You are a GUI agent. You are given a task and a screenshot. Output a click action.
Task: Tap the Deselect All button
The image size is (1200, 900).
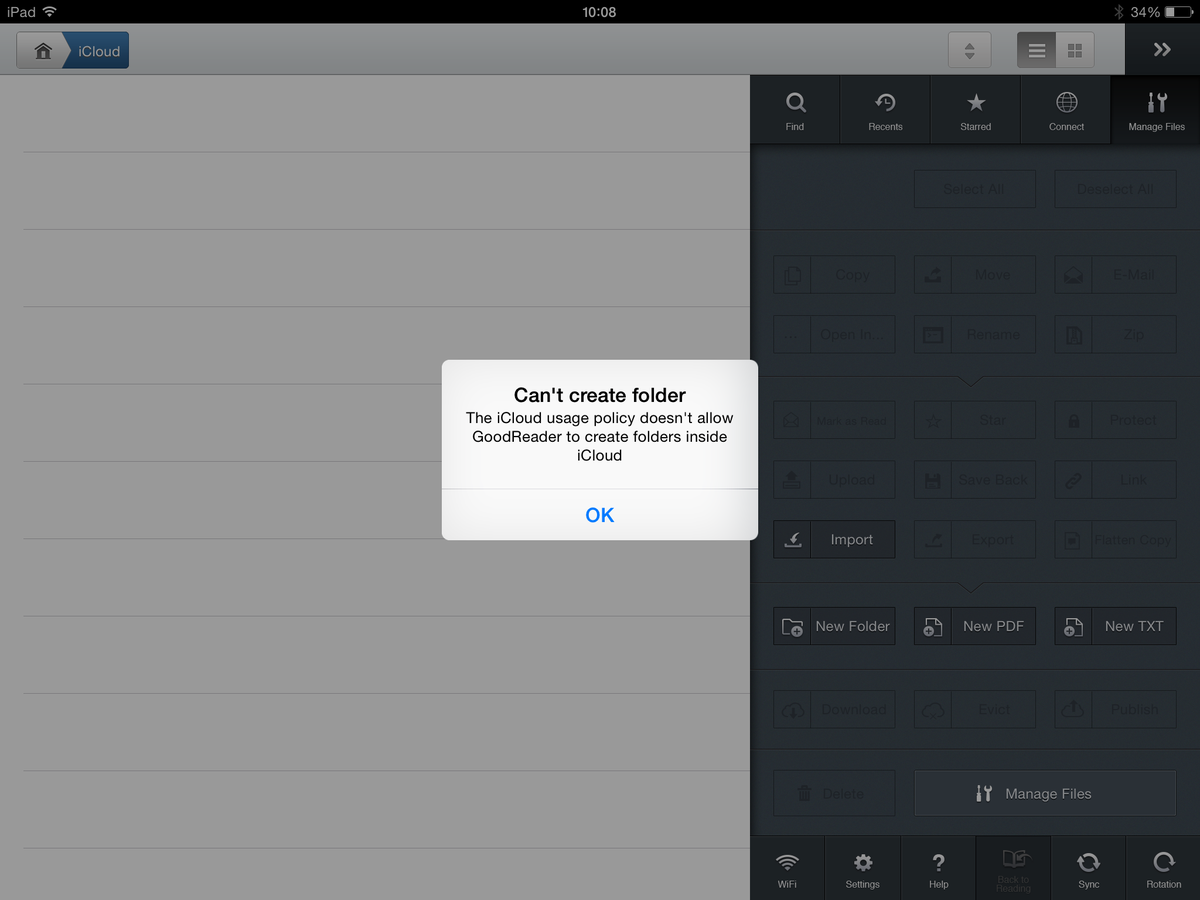1116,189
